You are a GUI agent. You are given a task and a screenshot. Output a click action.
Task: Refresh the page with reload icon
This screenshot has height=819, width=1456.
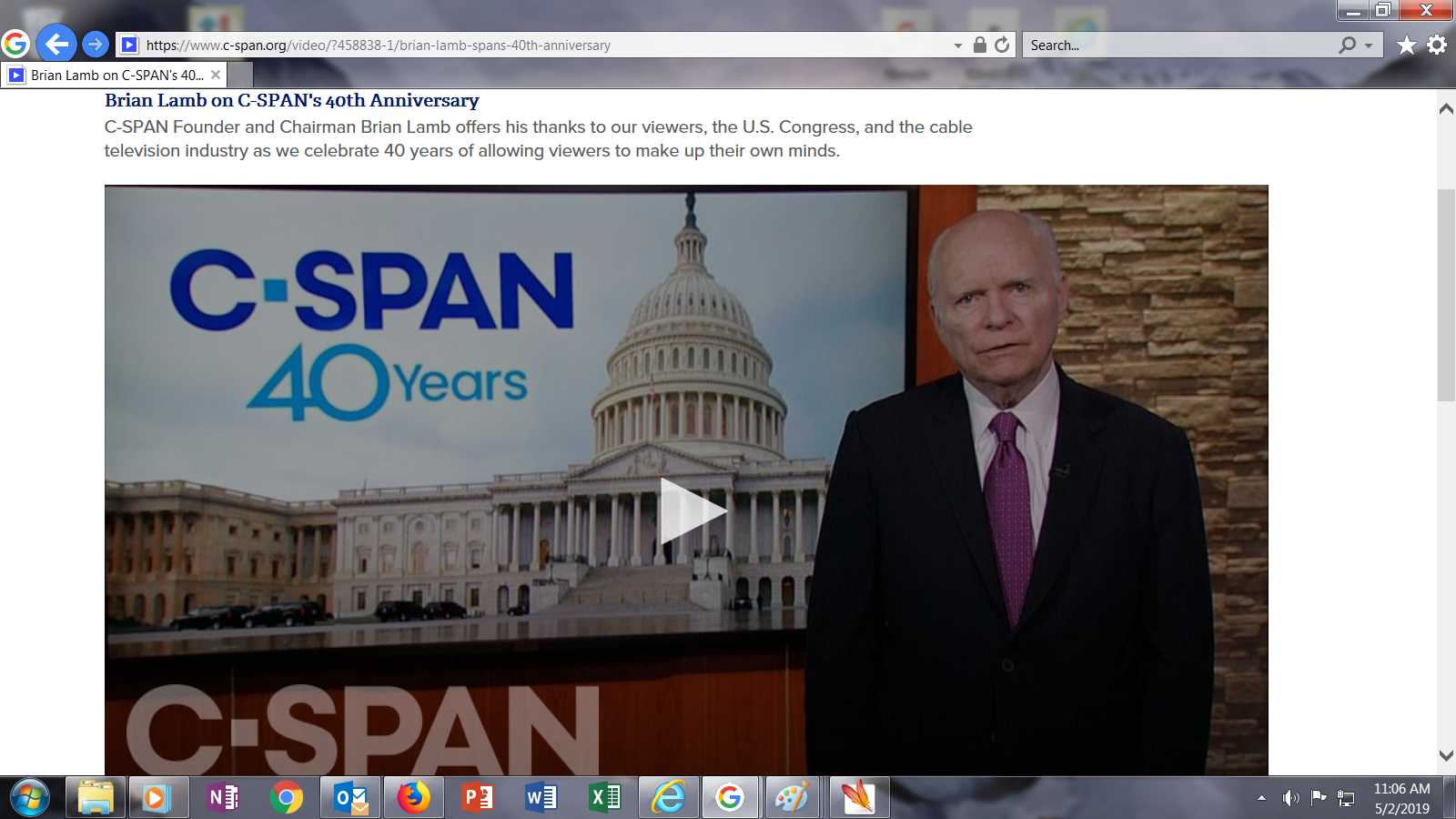[1002, 45]
